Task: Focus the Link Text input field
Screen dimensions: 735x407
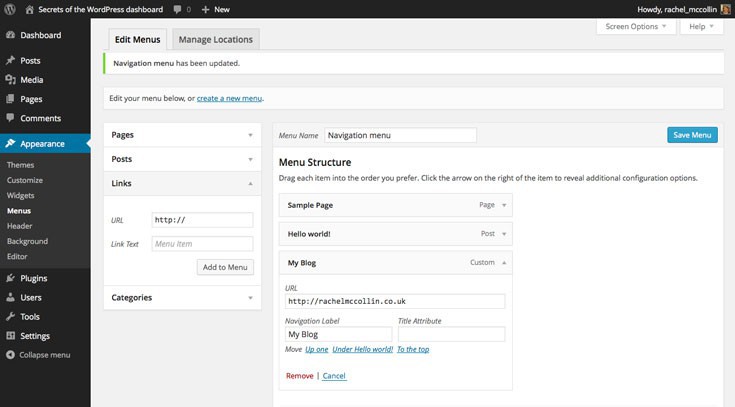Action: tap(202, 244)
